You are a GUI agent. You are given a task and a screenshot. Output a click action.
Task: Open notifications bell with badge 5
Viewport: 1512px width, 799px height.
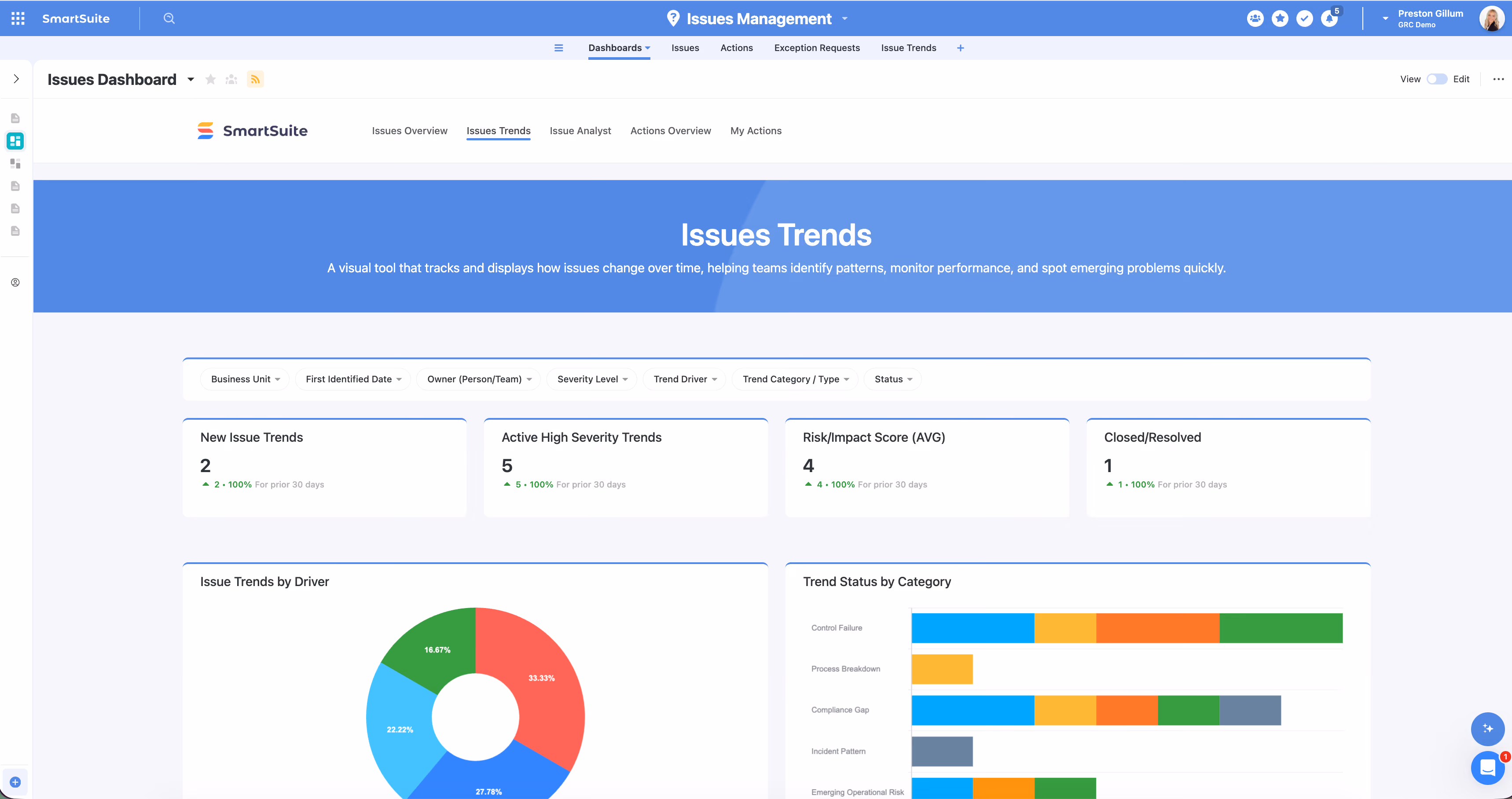(x=1329, y=18)
